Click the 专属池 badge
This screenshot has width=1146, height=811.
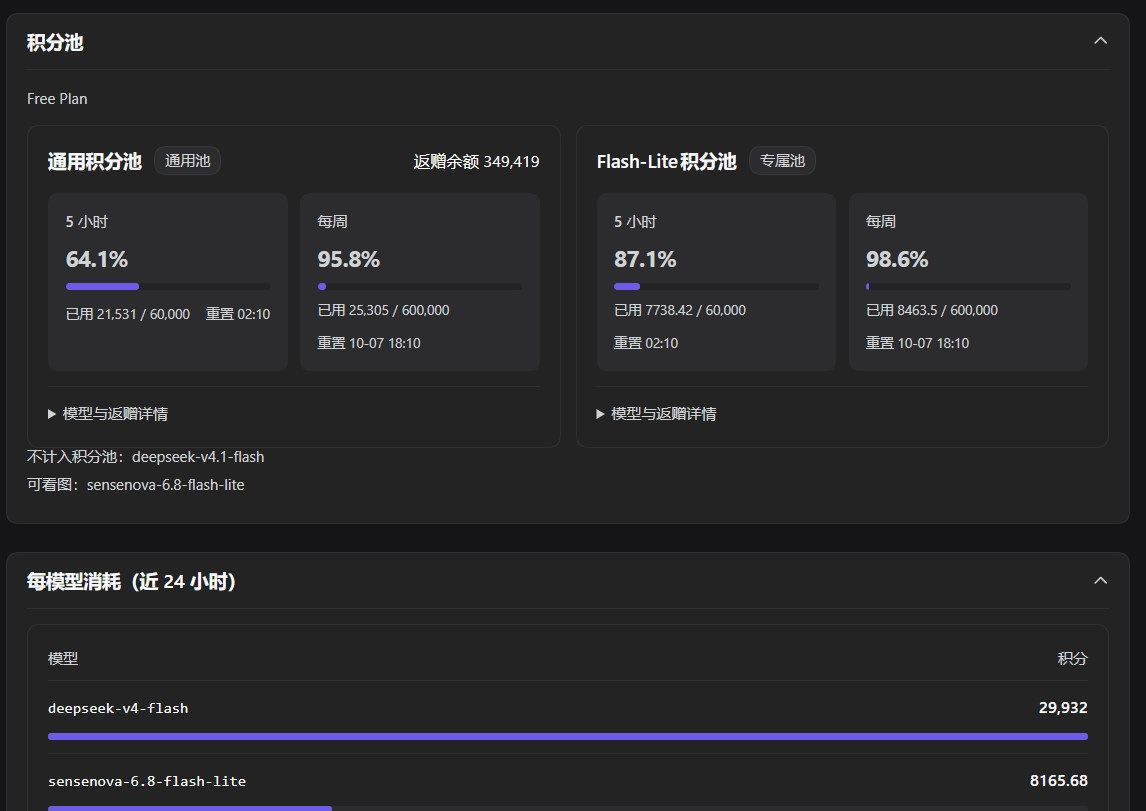(782, 161)
